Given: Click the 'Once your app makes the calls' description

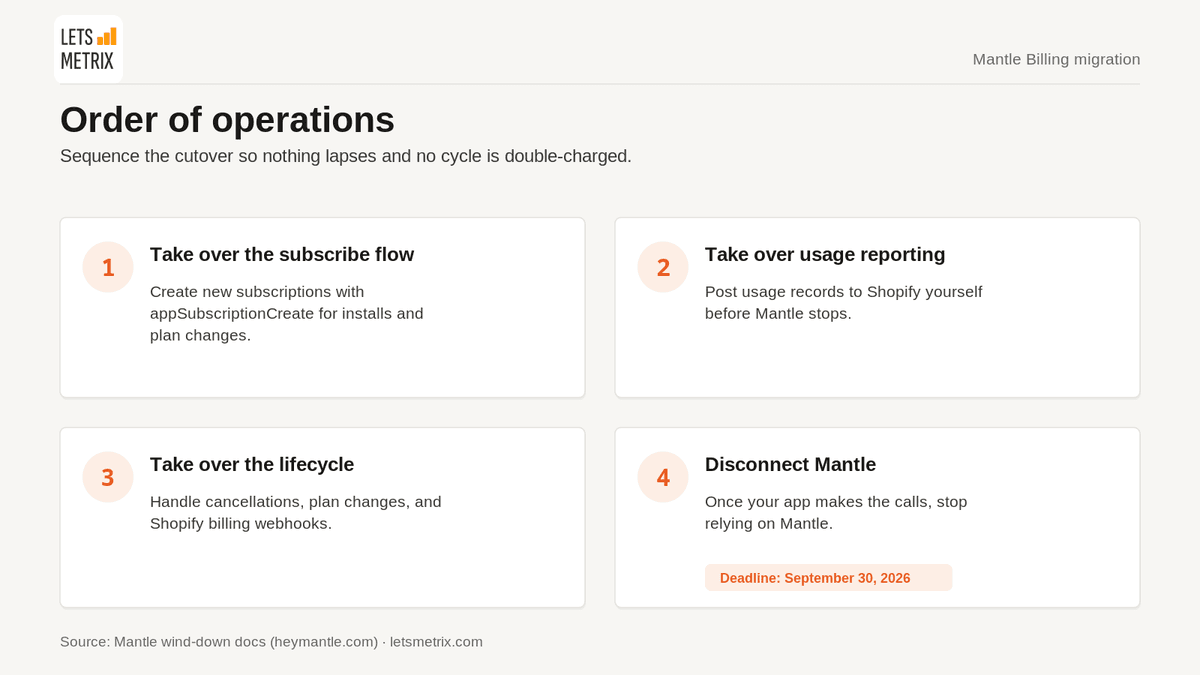Looking at the screenshot, I should [836, 512].
